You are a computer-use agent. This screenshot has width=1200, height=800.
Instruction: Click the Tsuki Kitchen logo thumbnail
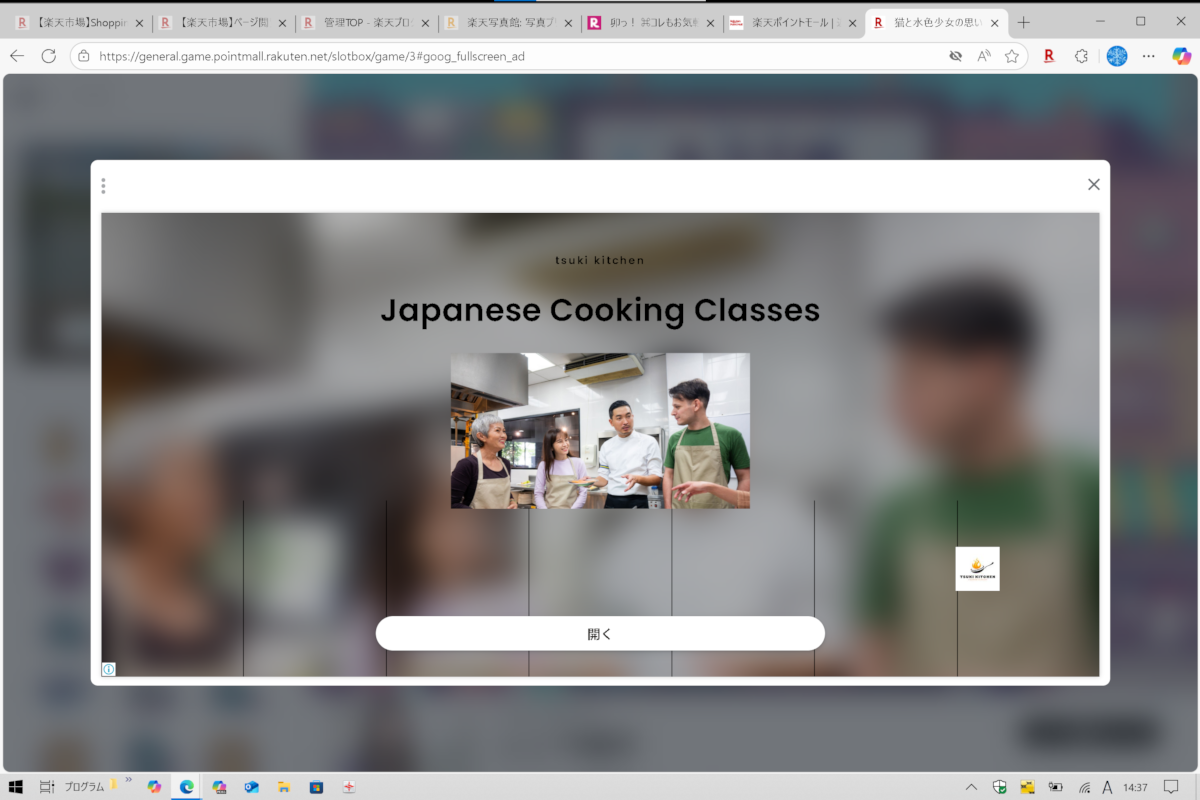977,569
